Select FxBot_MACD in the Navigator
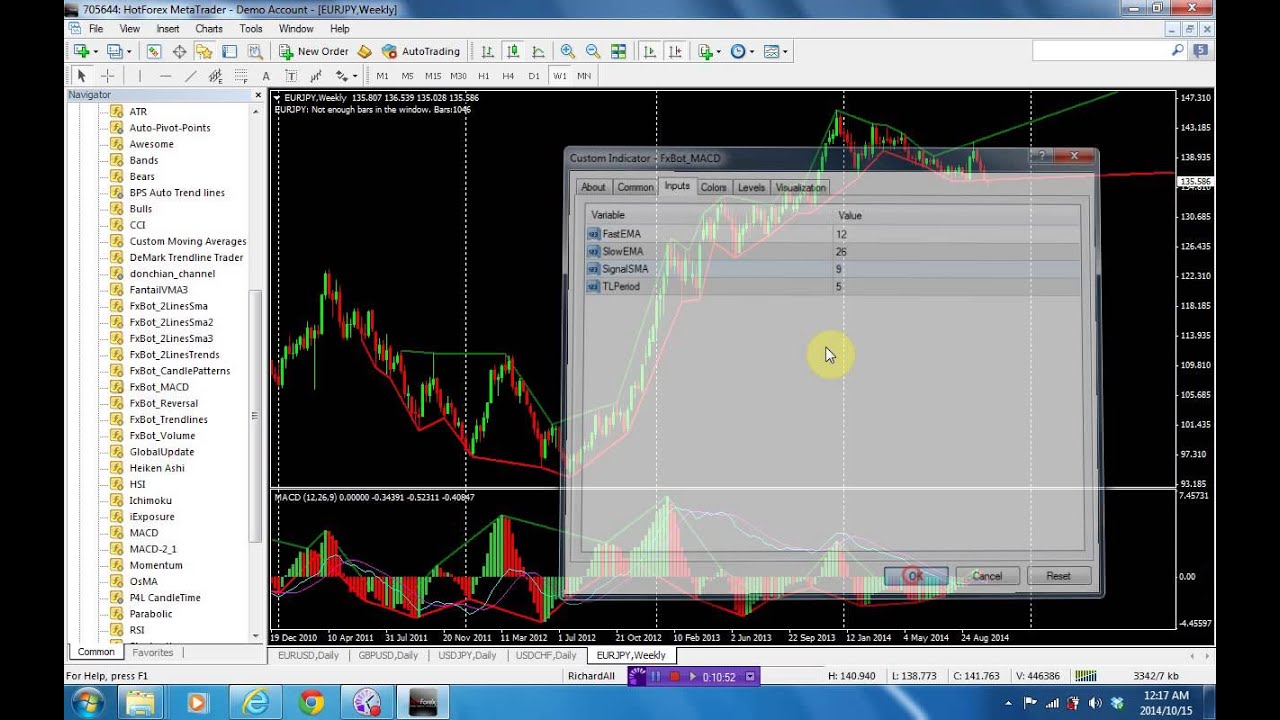Viewport: 1280px width, 720px height. click(159, 387)
